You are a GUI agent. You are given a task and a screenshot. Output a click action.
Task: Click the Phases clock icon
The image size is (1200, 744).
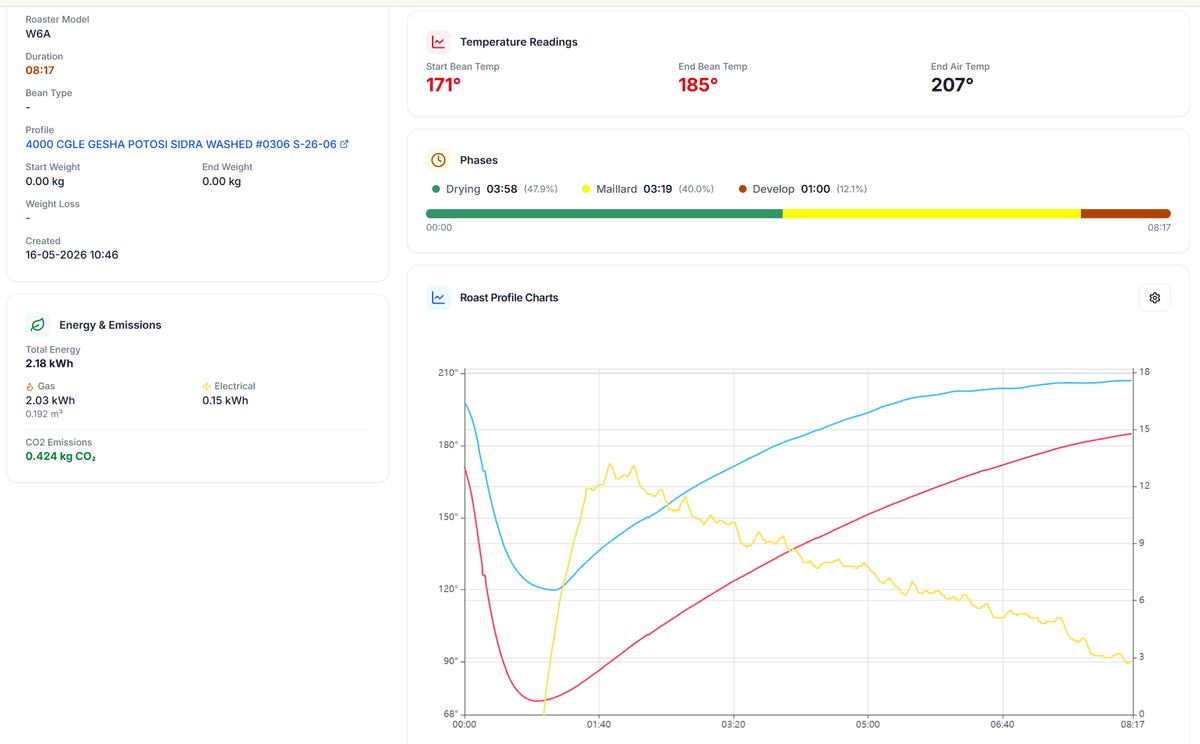click(x=438, y=160)
